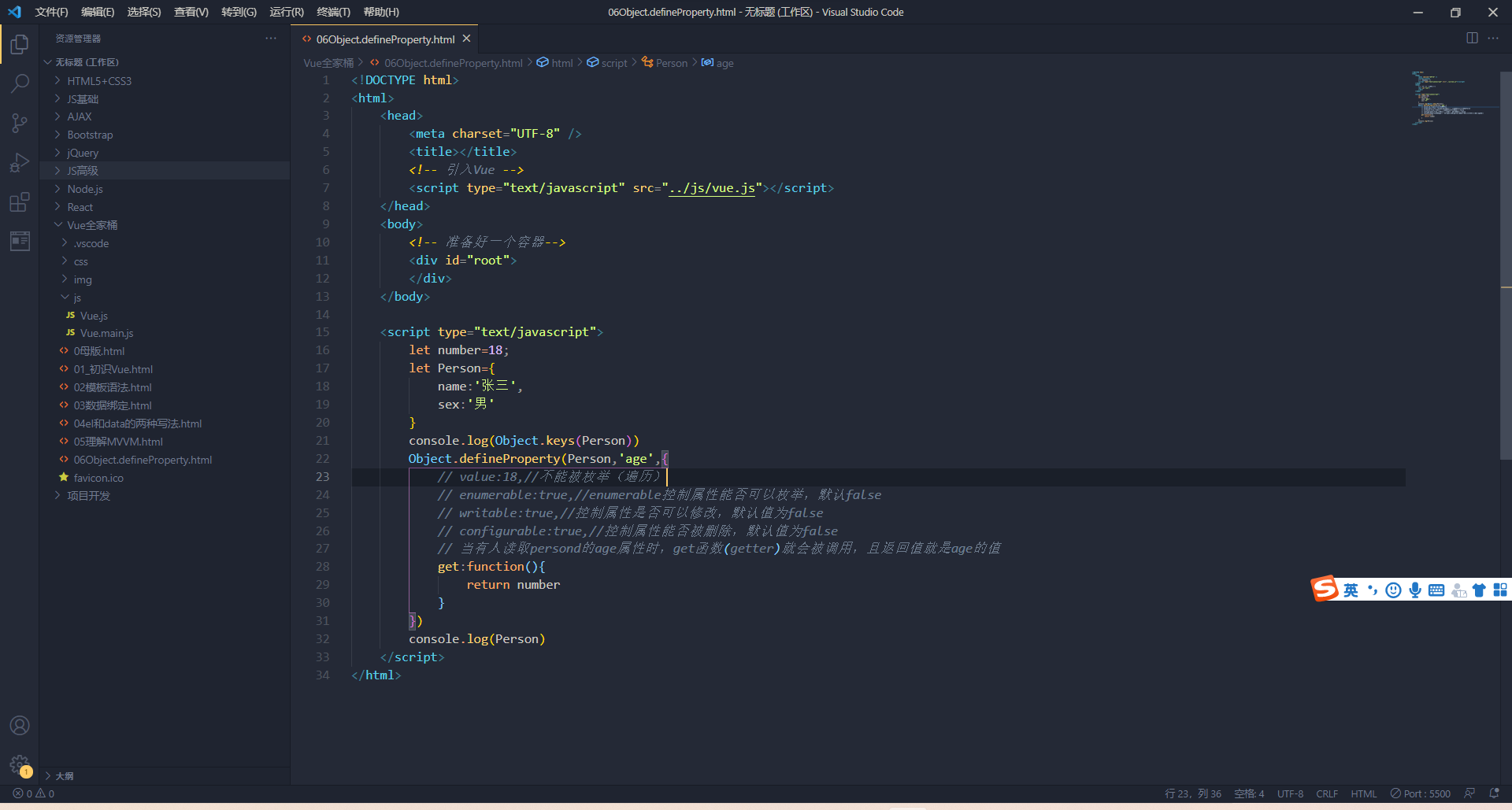Viewport: 1512px width, 810px height.
Task: Select the Explorer icon in activity bar
Action: click(20, 44)
